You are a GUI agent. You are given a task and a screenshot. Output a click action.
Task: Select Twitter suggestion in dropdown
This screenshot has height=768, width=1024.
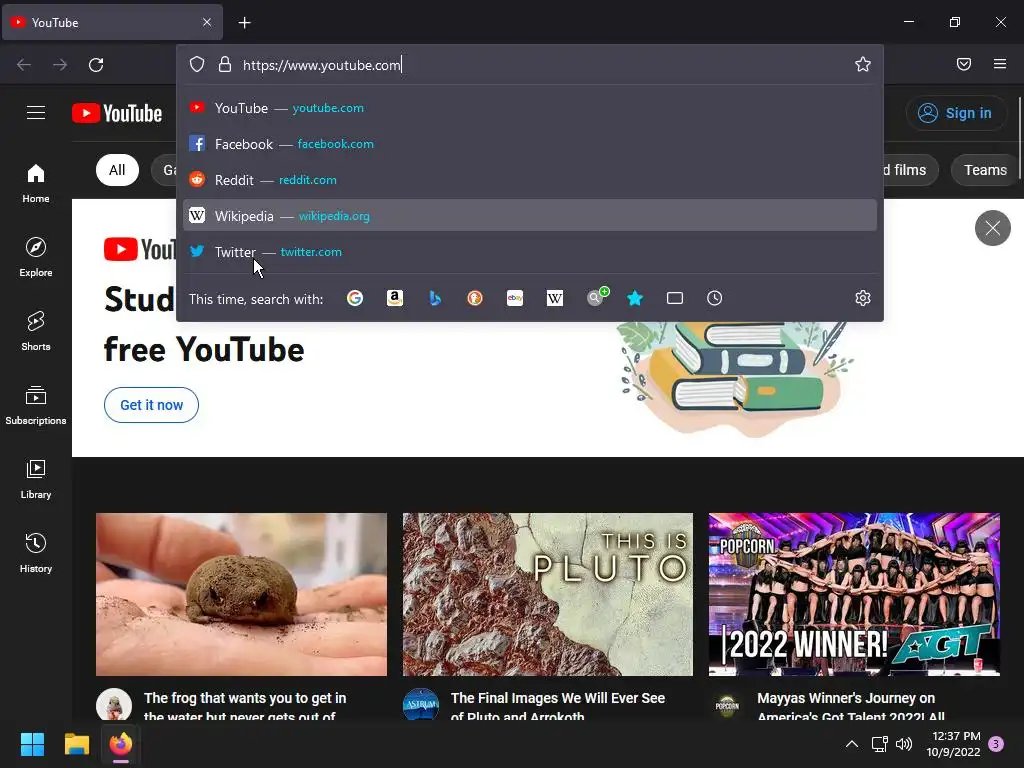(530, 251)
